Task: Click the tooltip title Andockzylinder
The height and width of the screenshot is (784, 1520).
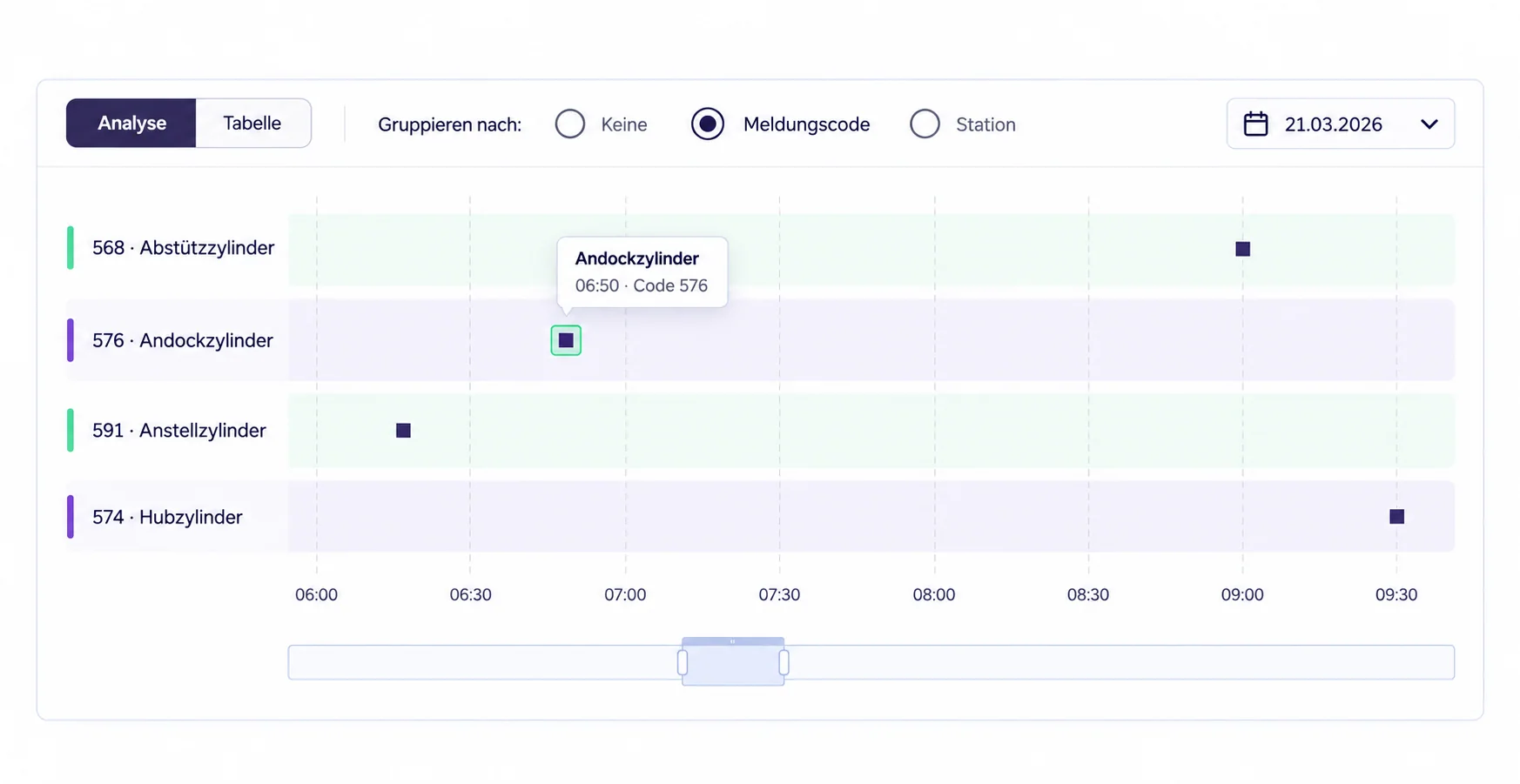Action: tap(636, 258)
